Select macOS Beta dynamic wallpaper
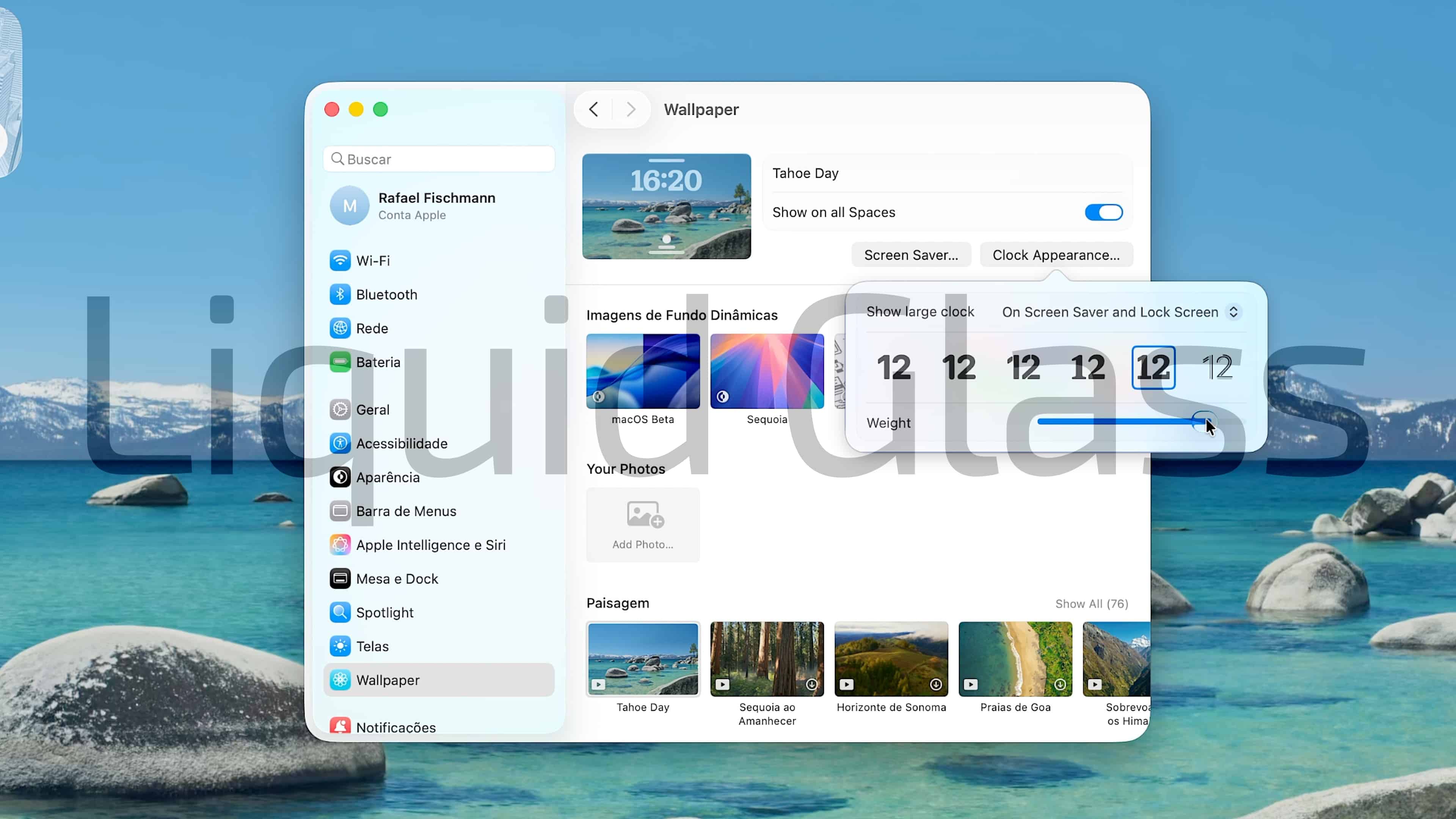Screen dimensions: 1456x819 tap(643, 371)
